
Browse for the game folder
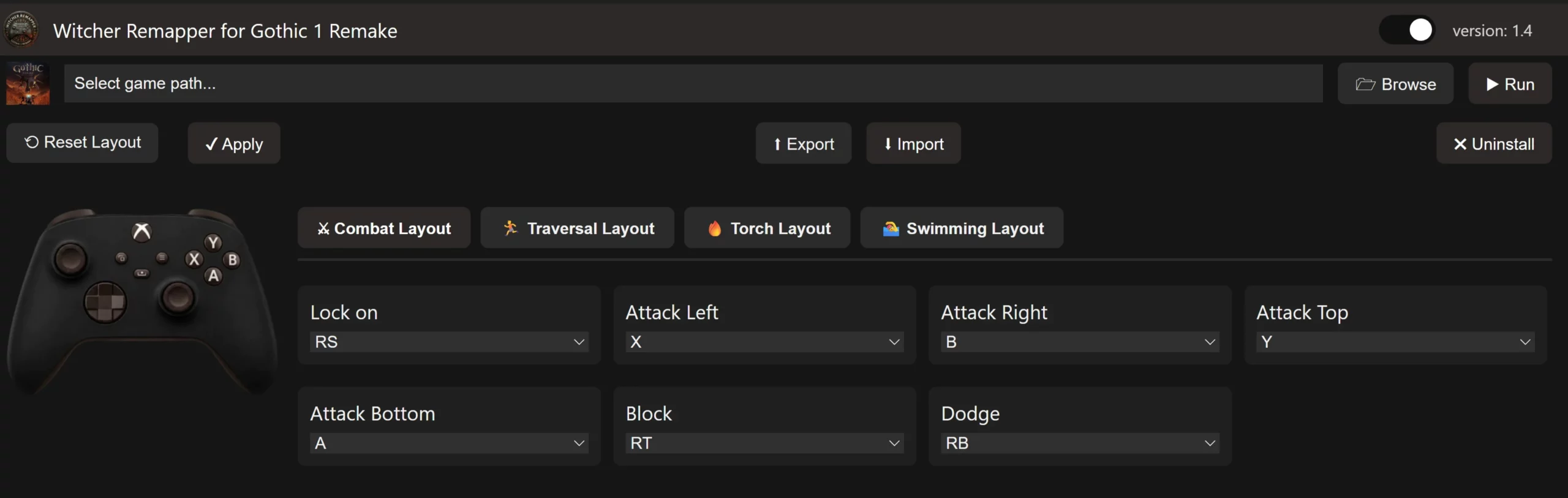[x=1395, y=83]
